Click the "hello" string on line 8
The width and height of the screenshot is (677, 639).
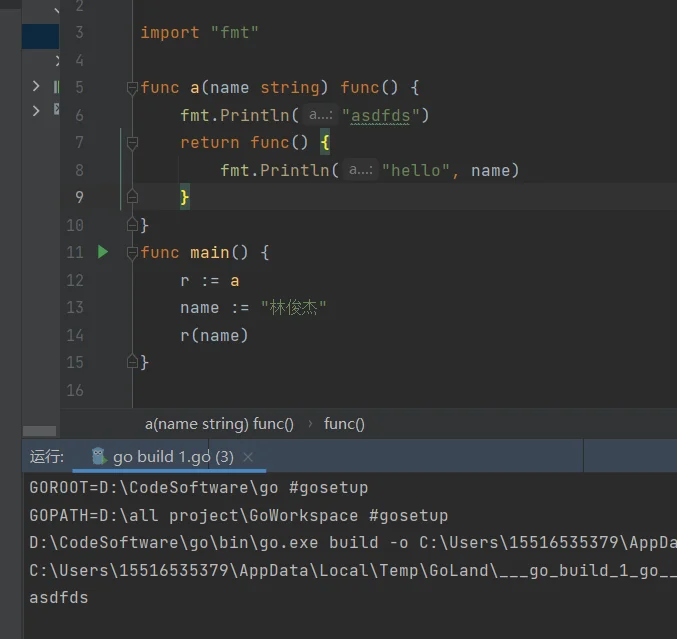coord(415,171)
